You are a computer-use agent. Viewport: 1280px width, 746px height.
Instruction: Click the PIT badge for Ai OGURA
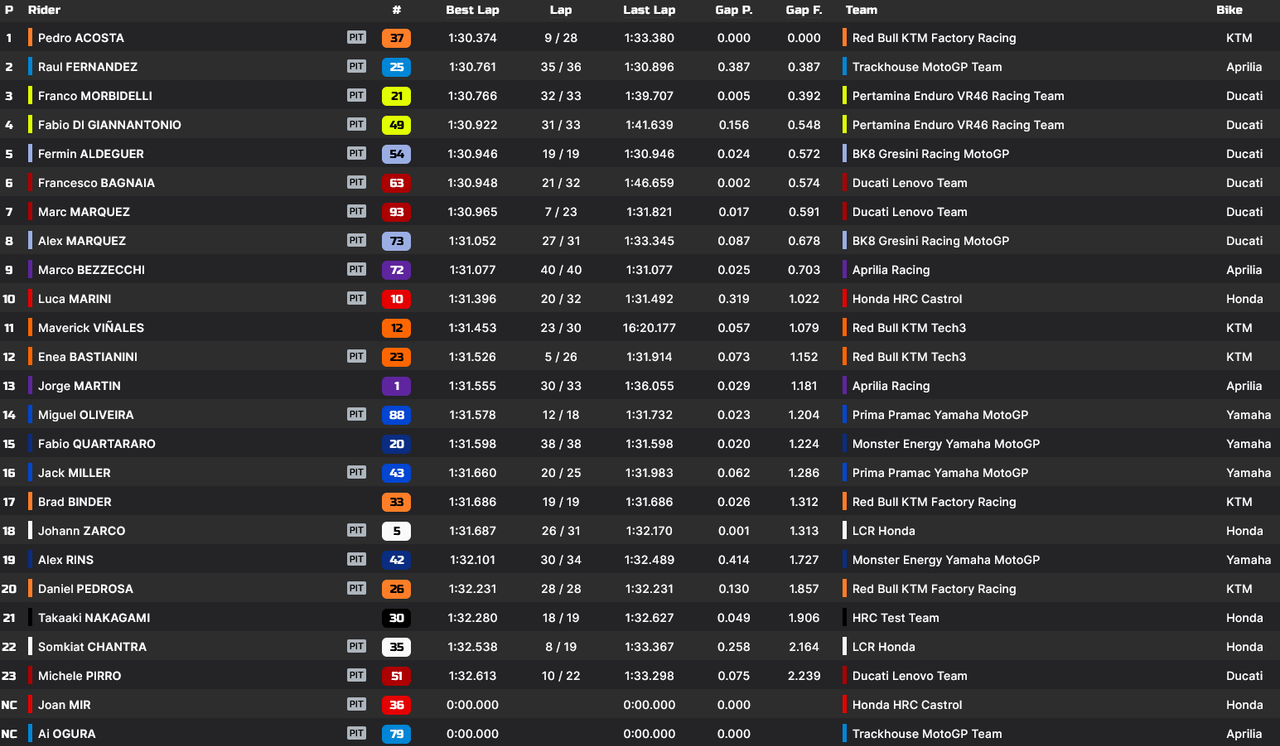coord(356,733)
